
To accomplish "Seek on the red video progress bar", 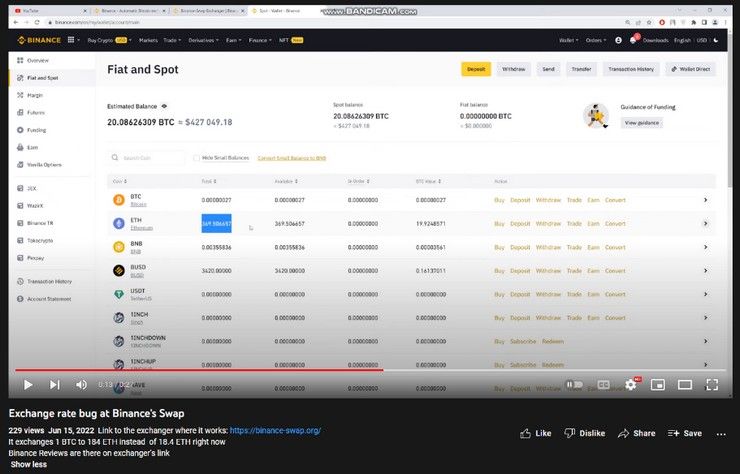I will click(x=199, y=370).
